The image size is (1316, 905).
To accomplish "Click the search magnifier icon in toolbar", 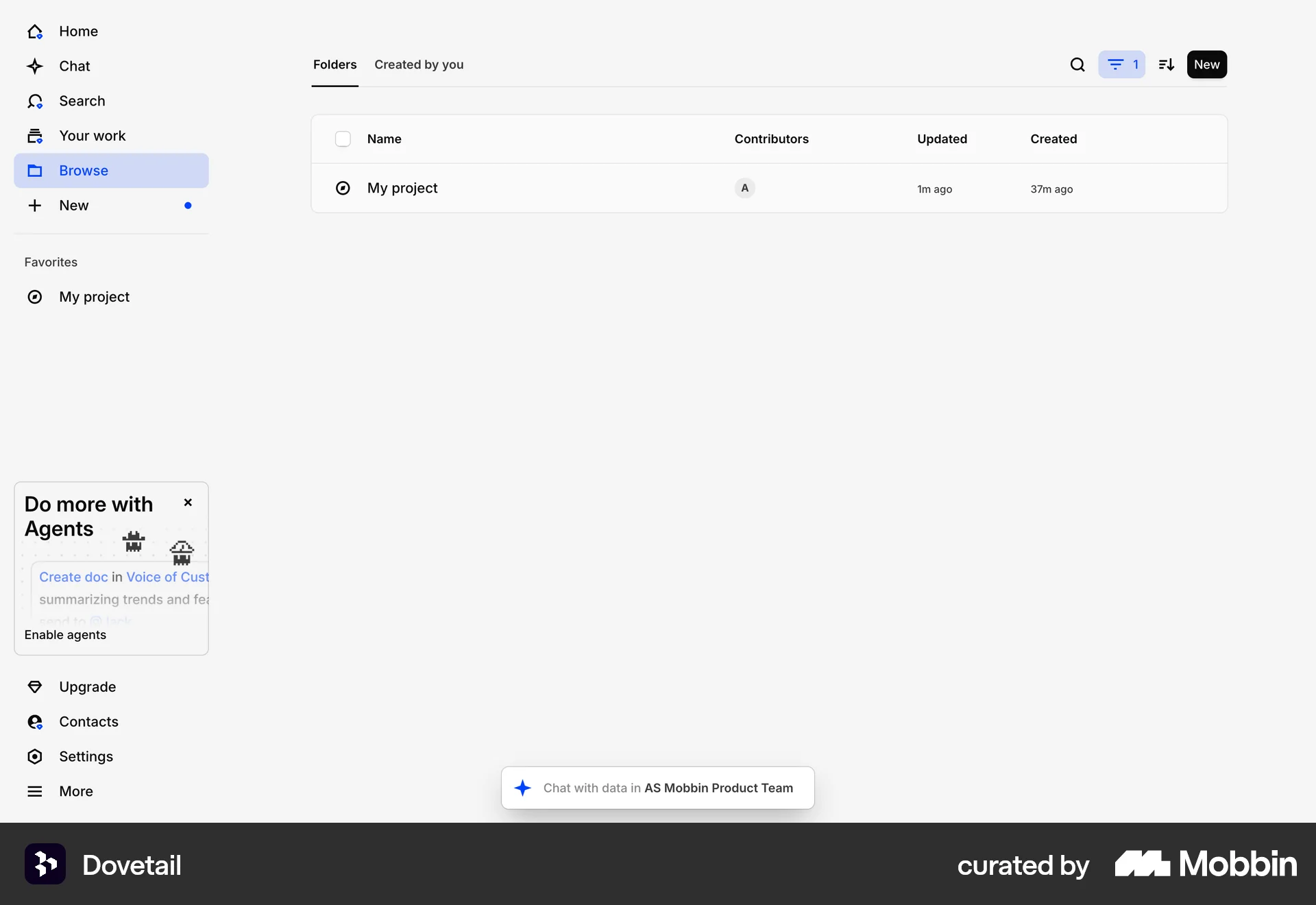I will [x=1077, y=64].
